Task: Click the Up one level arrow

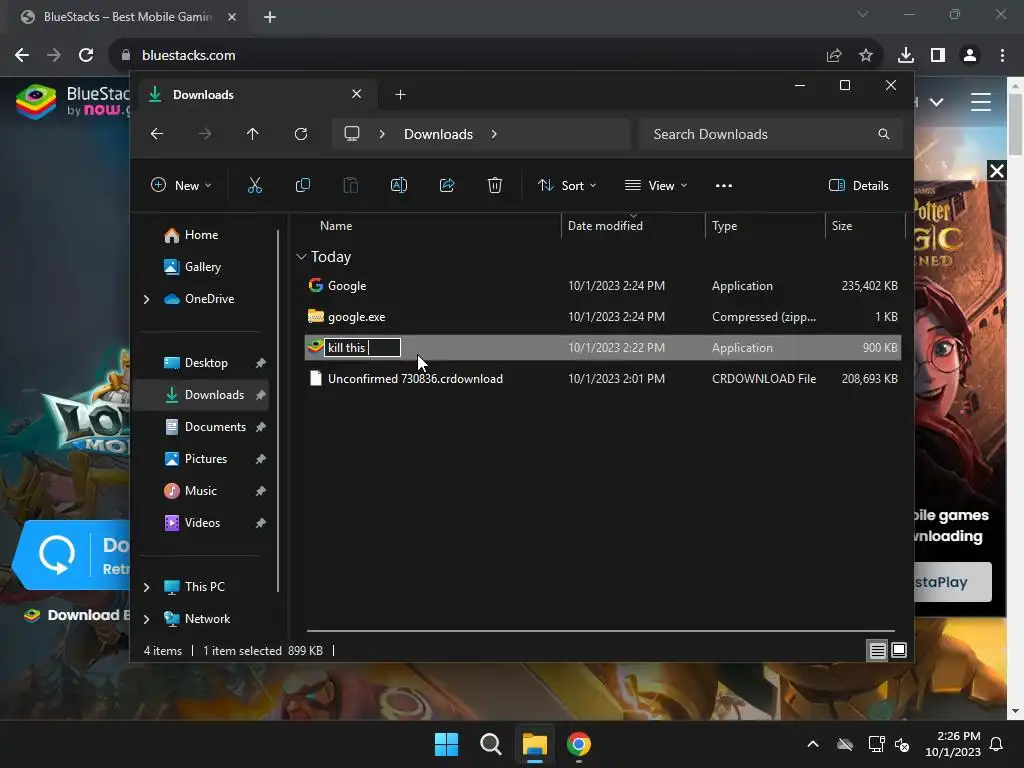Action: coord(253,134)
